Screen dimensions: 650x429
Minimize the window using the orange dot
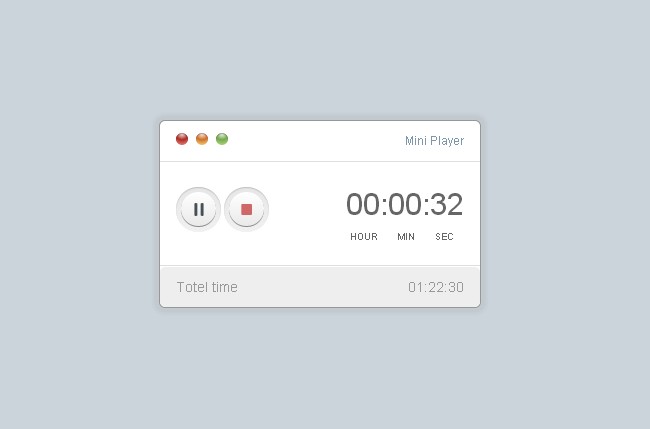202,139
